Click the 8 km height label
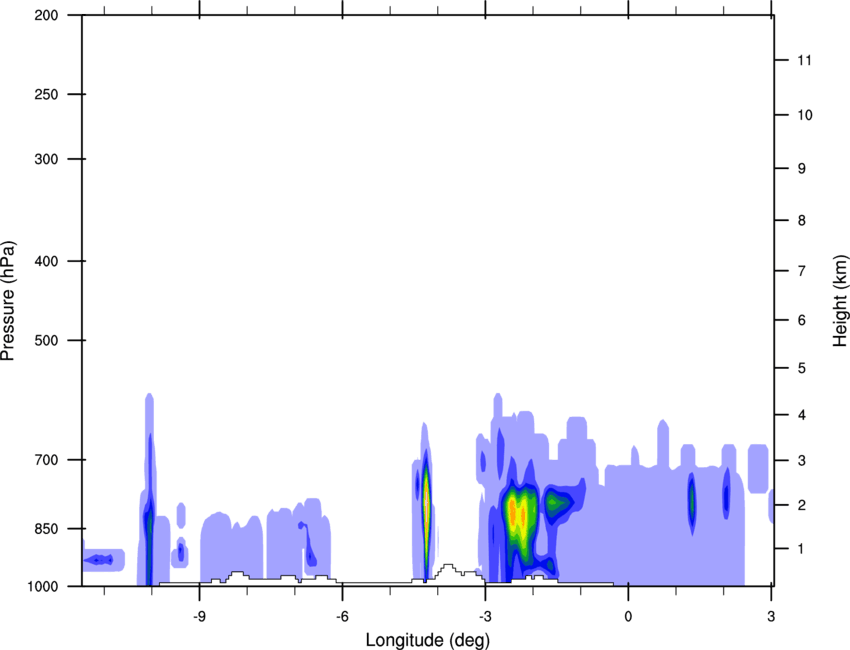The width and height of the screenshot is (850, 650). point(802,220)
